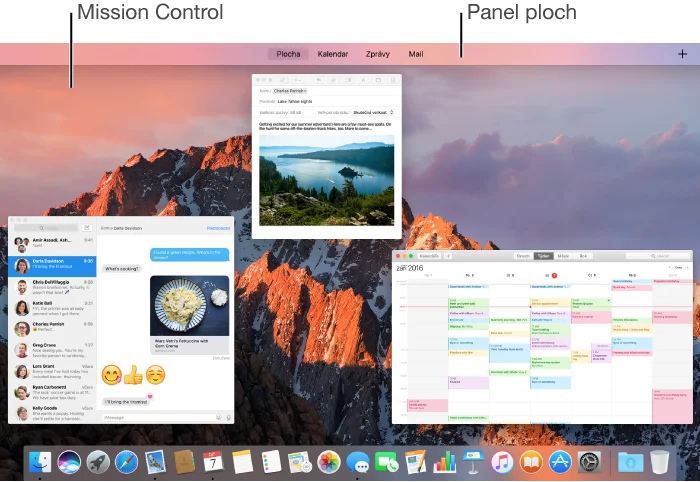Open Safari compass icon in Dock
The height and width of the screenshot is (482, 700).
[126, 461]
